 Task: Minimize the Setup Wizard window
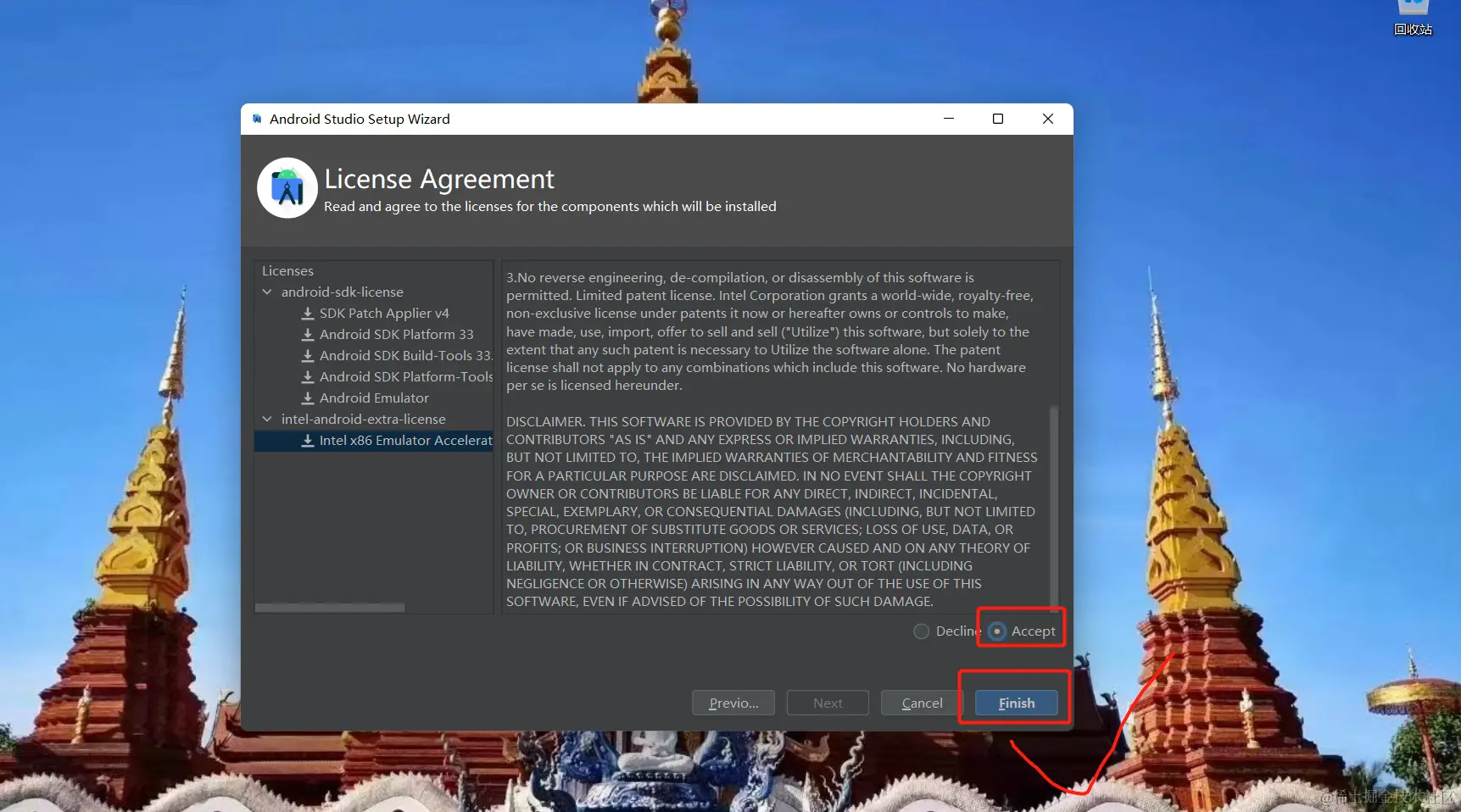949,120
